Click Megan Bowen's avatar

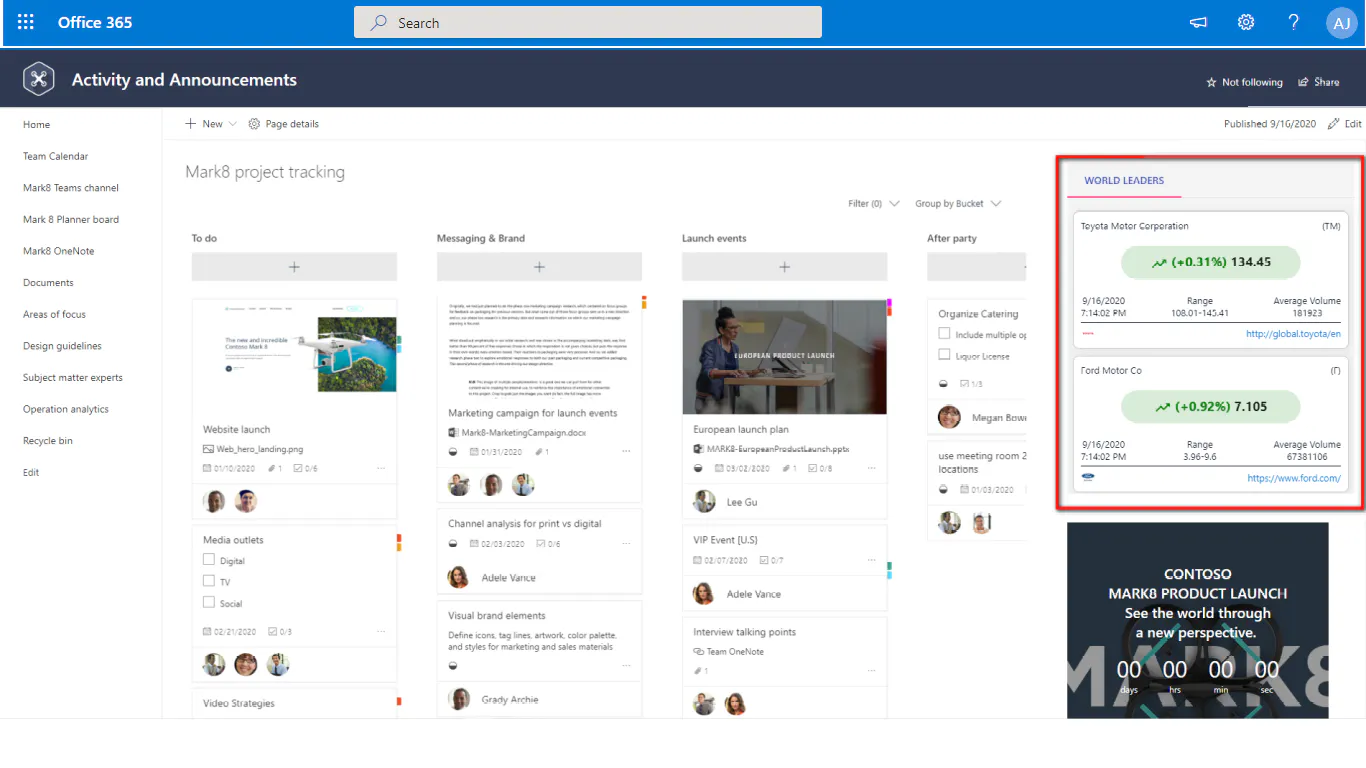[950, 417]
